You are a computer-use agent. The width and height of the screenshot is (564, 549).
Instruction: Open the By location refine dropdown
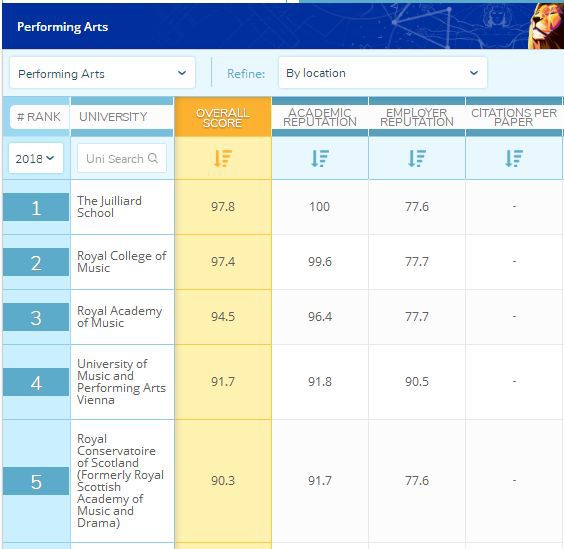(383, 73)
